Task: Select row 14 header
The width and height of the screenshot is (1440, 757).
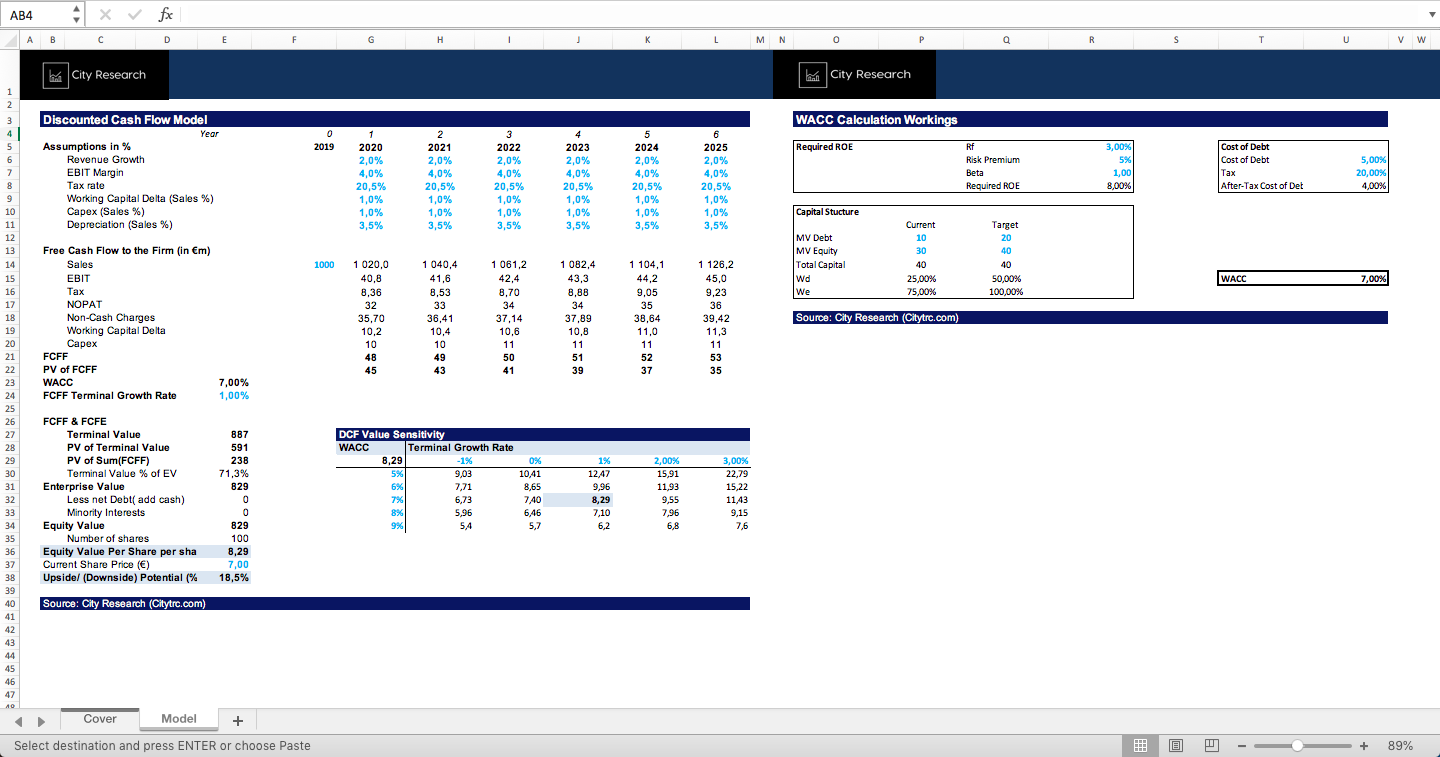Action: [x=9, y=265]
